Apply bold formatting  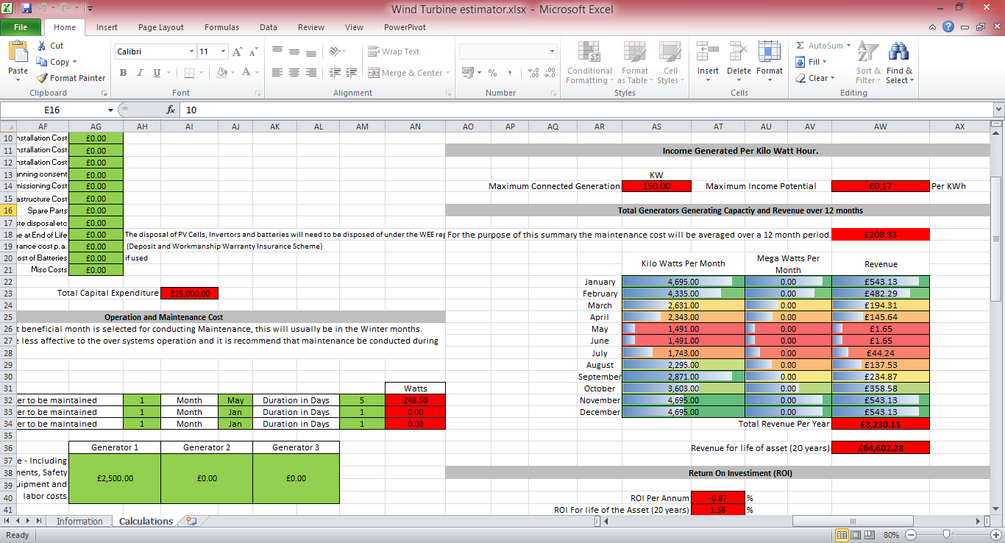[123, 72]
